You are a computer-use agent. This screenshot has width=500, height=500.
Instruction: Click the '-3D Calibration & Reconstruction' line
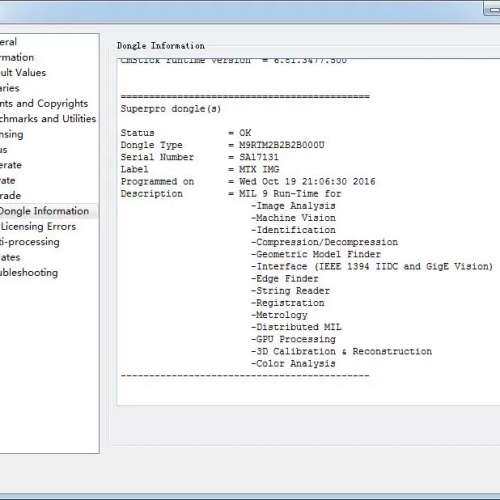pyautogui.click(x=341, y=351)
